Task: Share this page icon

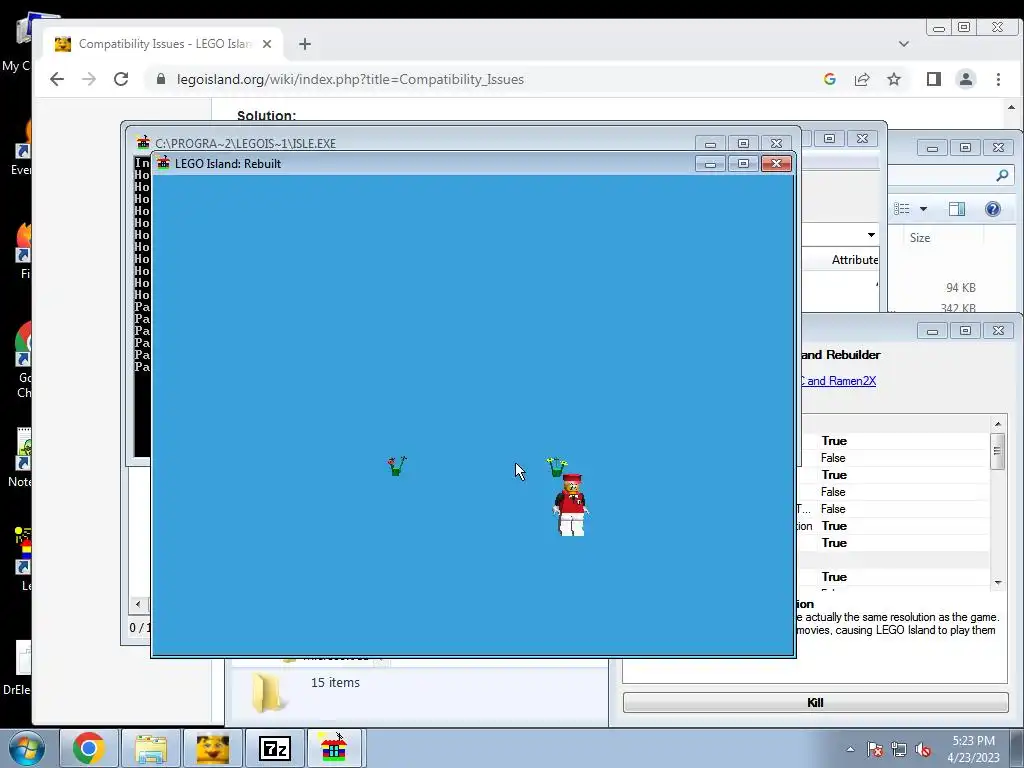Action: [x=861, y=79]
